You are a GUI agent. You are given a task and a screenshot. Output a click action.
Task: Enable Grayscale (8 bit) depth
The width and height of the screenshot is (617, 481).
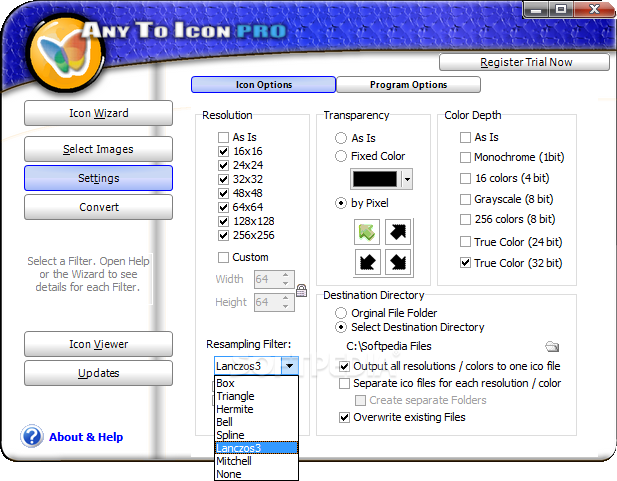[x=466, y=199]
